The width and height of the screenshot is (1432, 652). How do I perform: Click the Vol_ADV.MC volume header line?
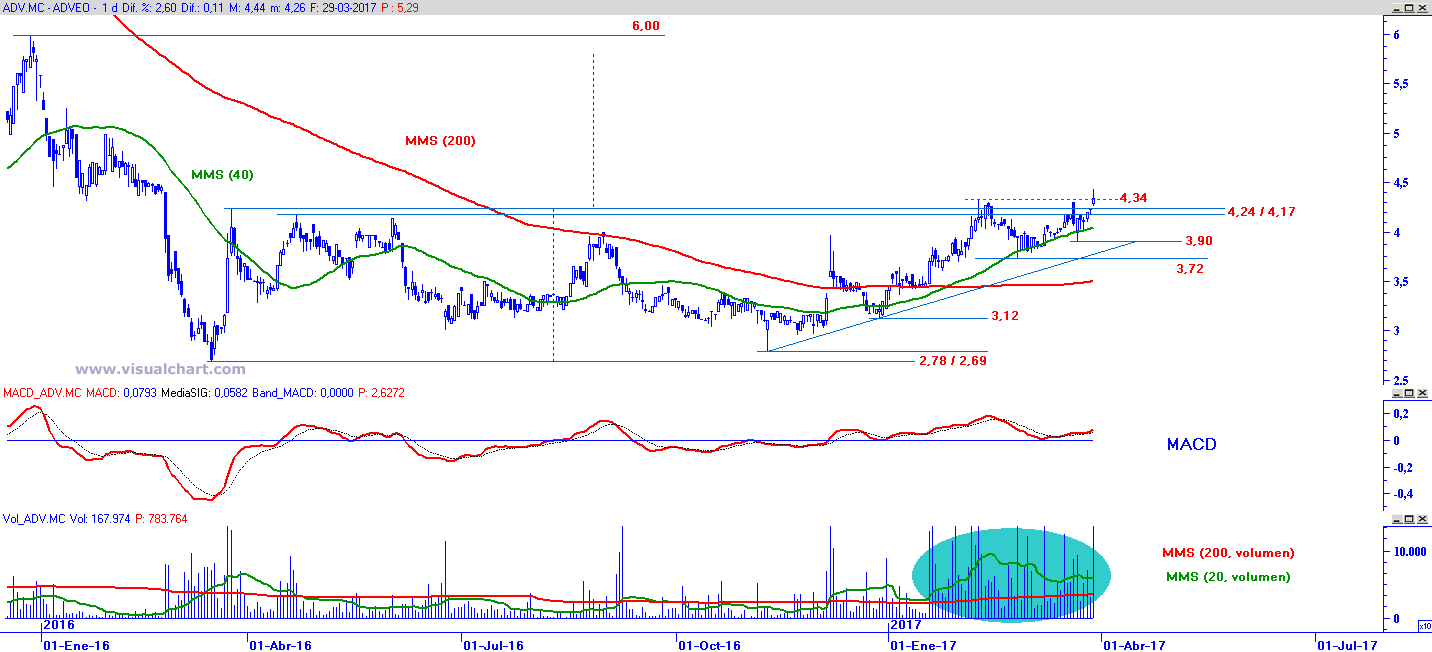(96, 519)
